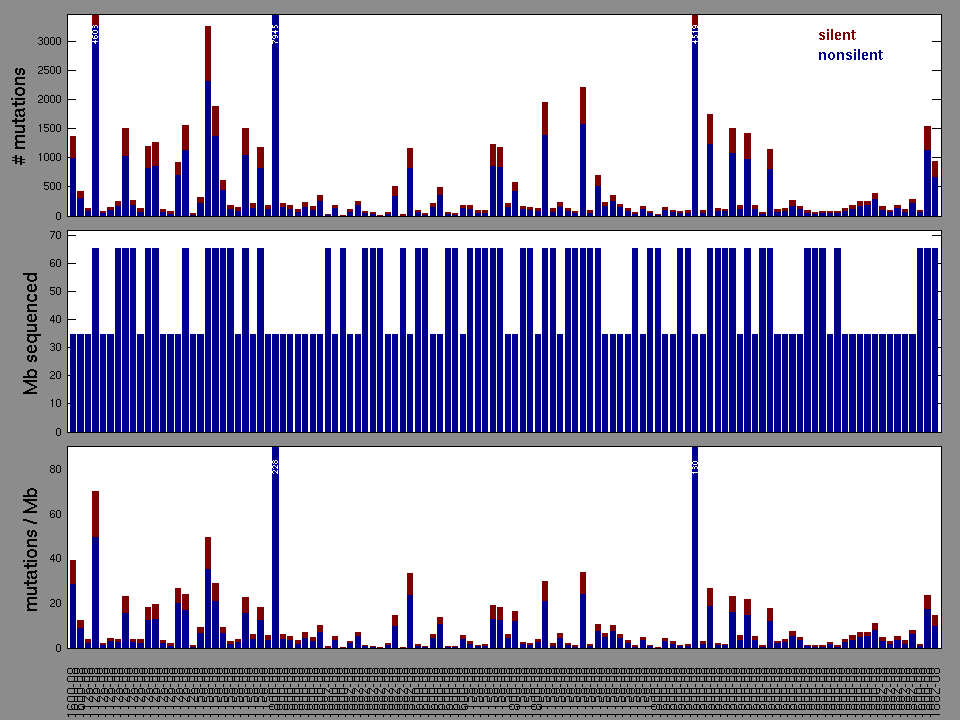Click the "nonsilent" legend label
Viewport: 960px width, 720px height.
tap(850, 55)
